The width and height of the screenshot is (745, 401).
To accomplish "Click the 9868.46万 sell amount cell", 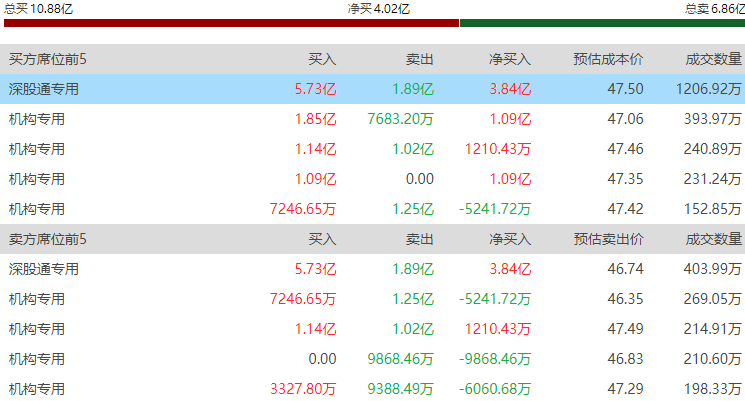I will coord(401,359).
